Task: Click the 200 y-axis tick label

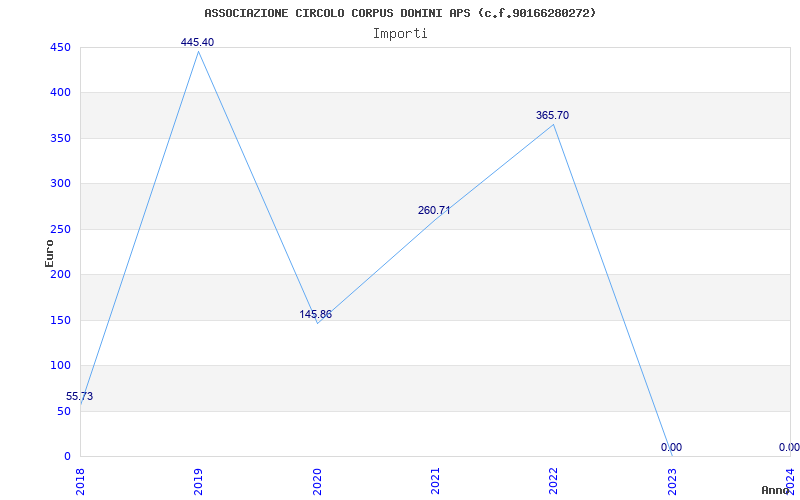Action: click(60, 274)
